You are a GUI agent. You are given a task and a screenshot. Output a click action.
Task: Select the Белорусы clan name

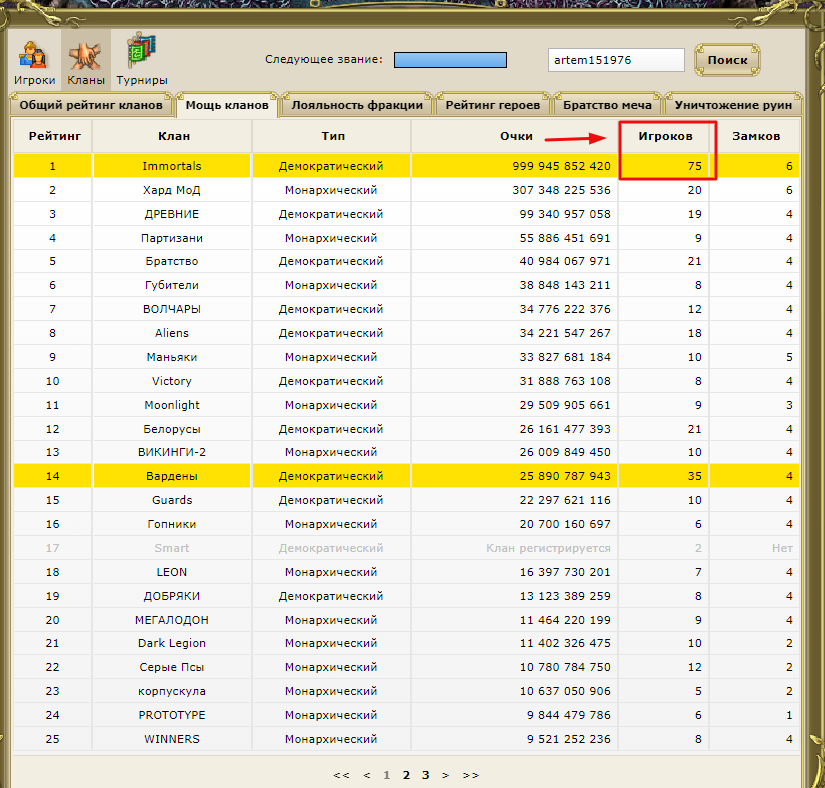(172, 430)
